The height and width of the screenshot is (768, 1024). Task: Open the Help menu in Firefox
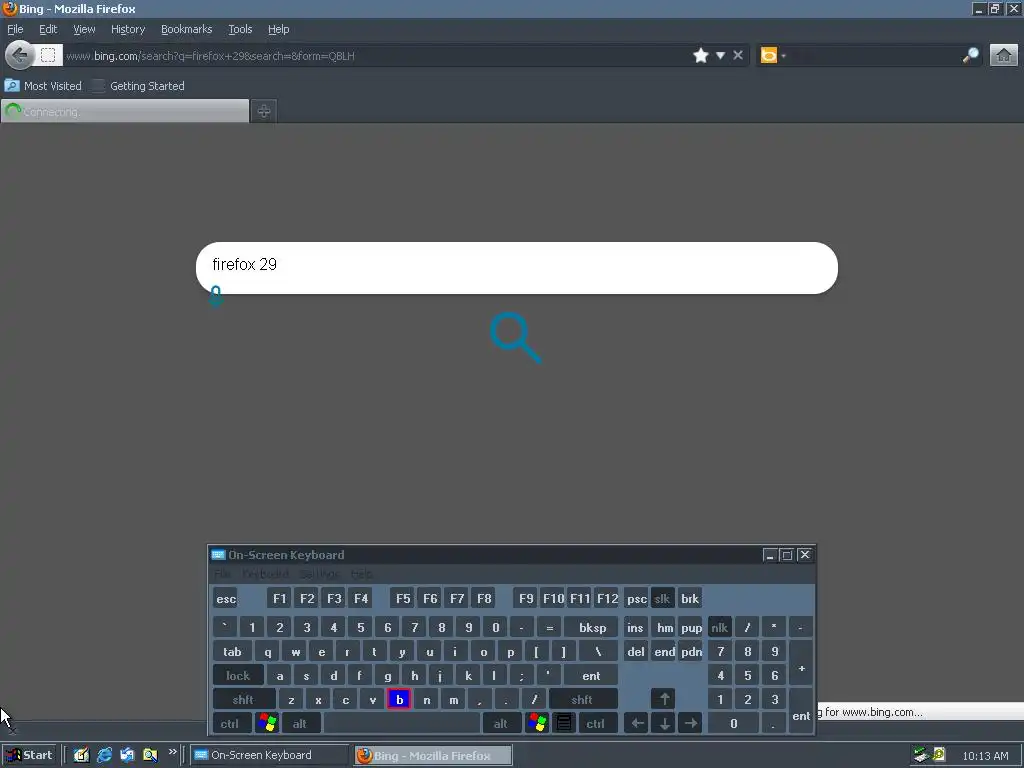point(278,29)
